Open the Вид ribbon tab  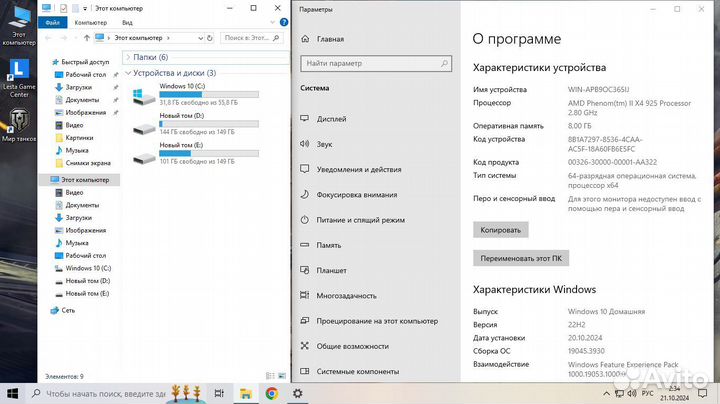point(127,22)
